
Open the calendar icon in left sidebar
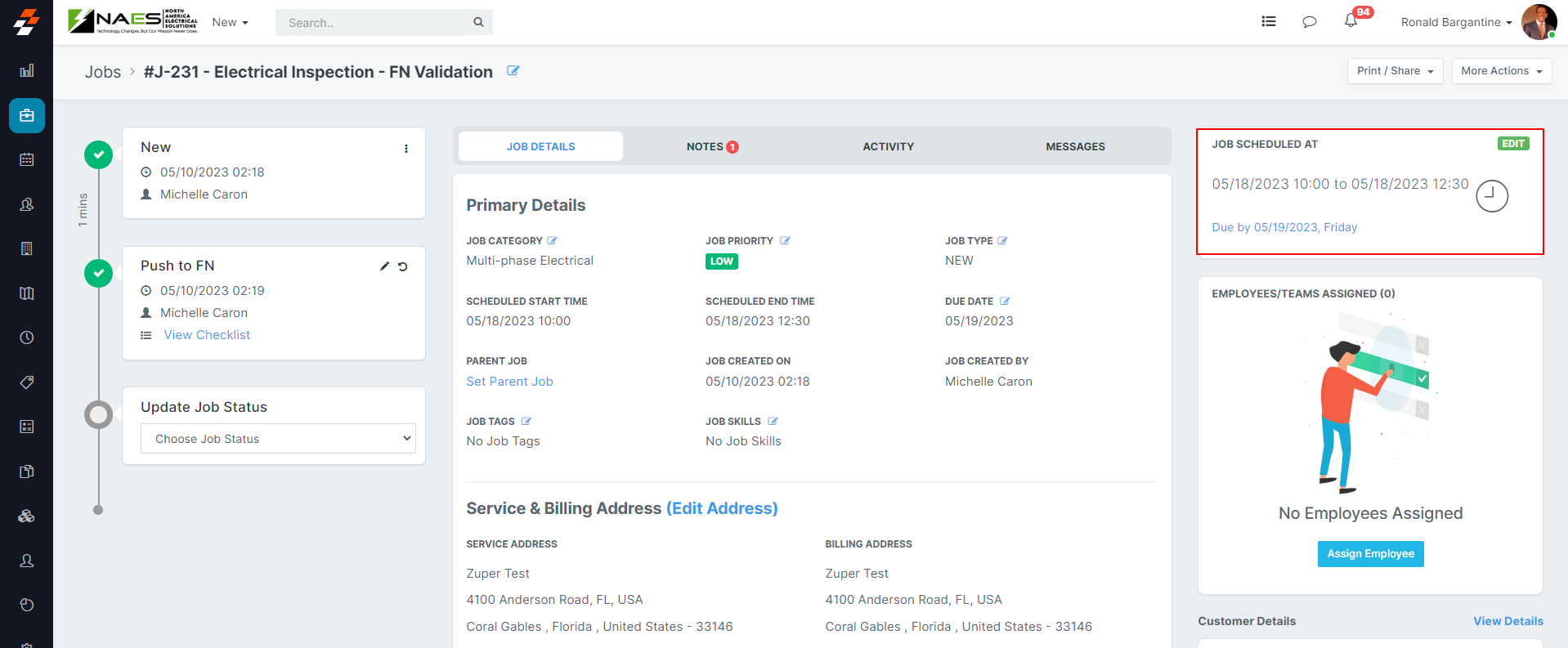tap(27, 159)
